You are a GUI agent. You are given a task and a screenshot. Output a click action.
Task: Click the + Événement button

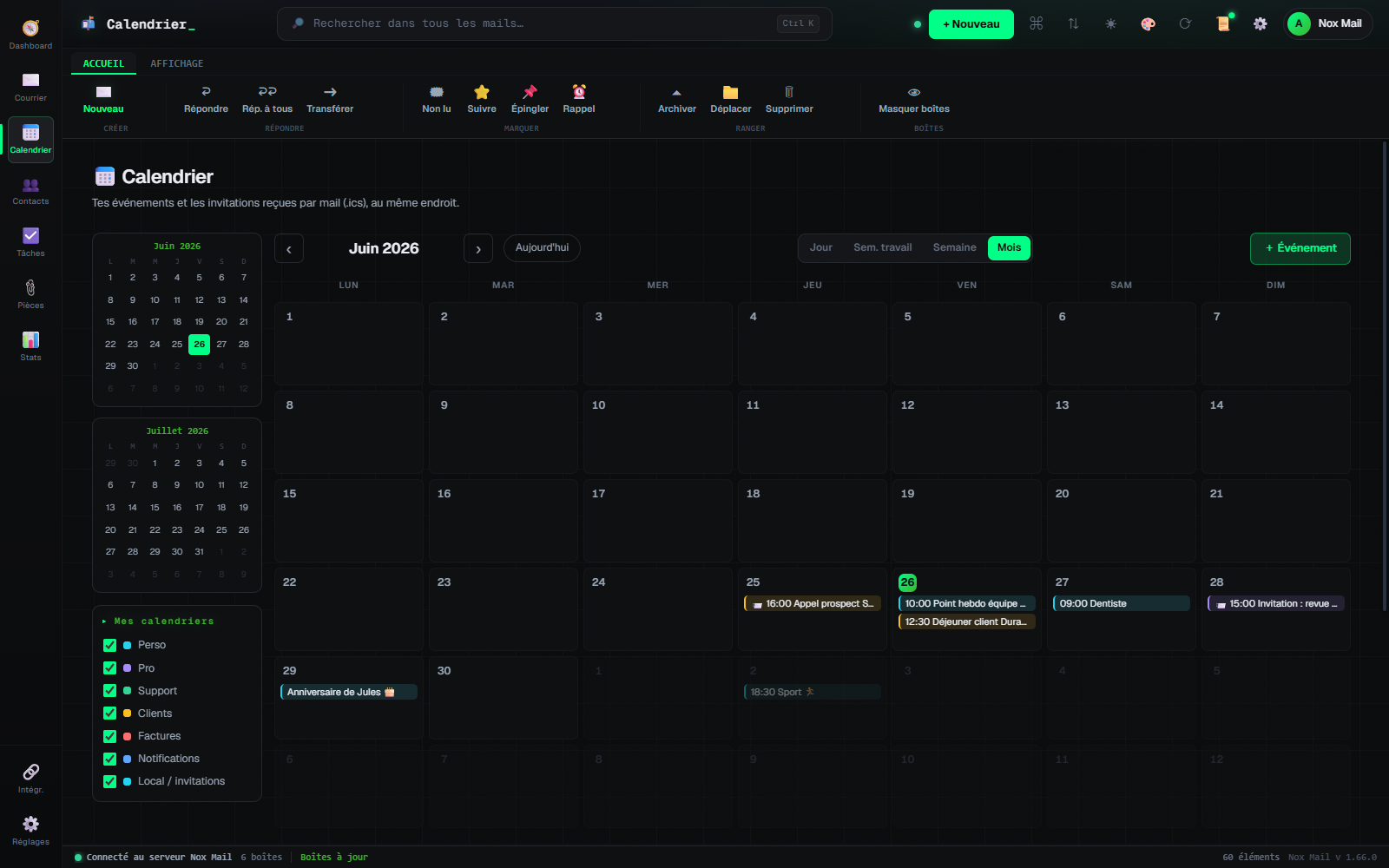click(x=1300, y=248)
